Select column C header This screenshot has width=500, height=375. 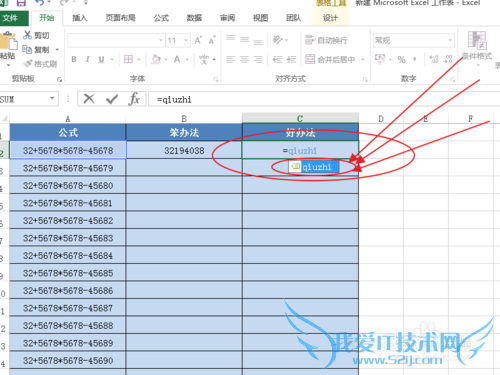coord(300,118)
